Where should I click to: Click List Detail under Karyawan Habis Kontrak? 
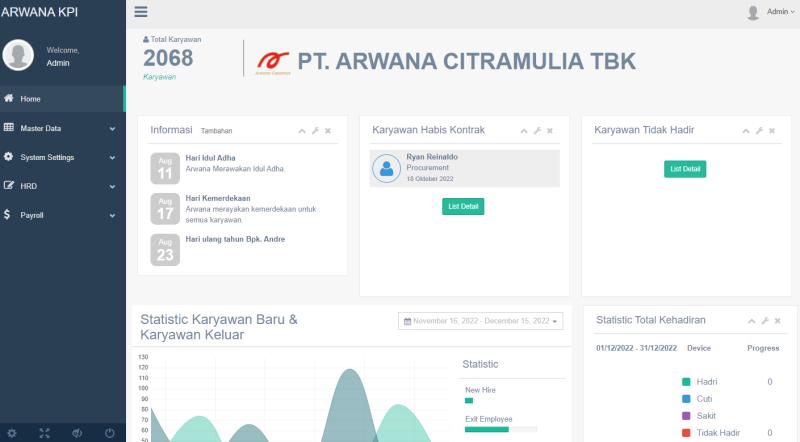tap(463, 206)
